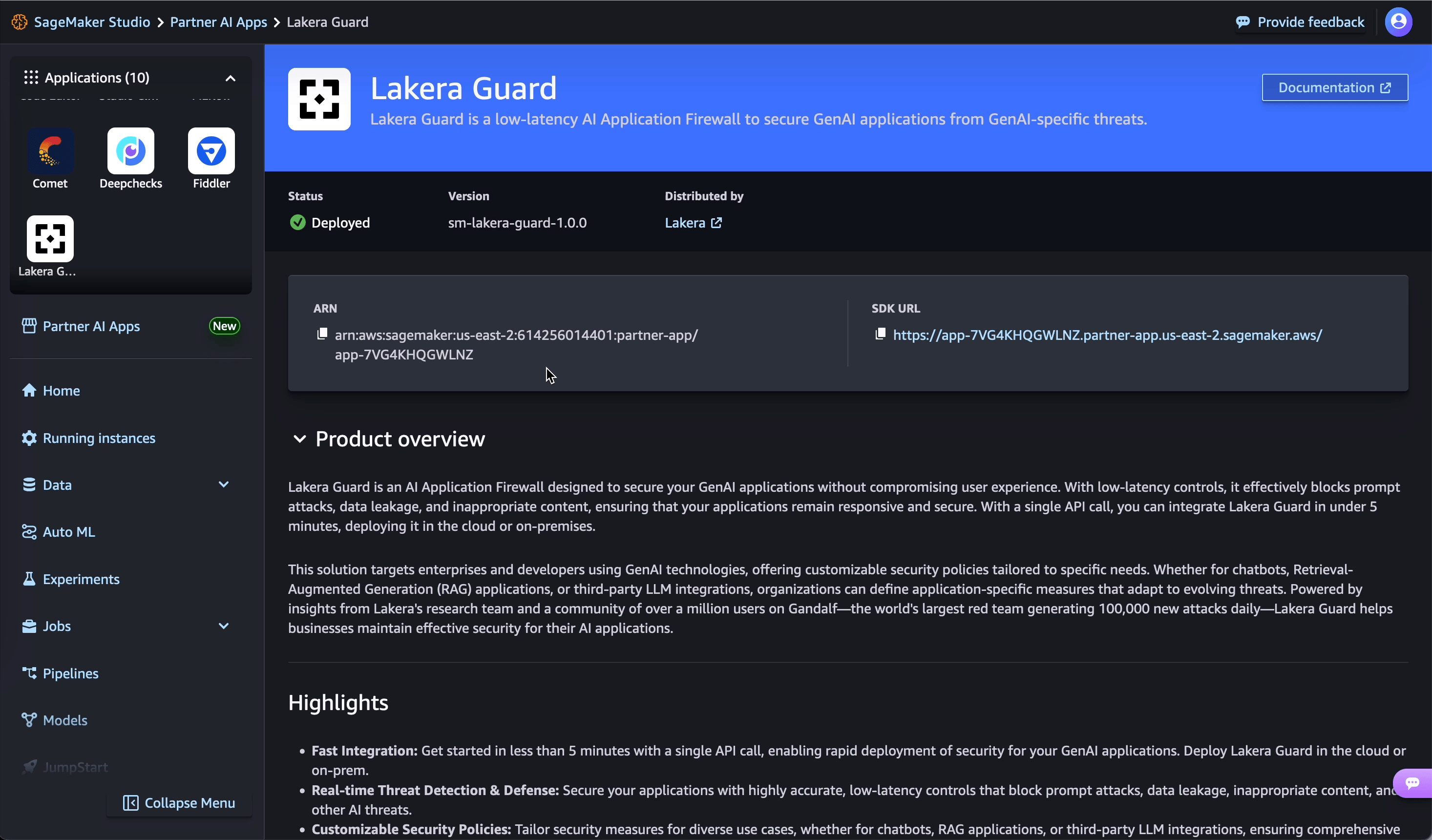Open the Deepchecks app icon
The image size is (1432, 840).
(x=131, y=151)
